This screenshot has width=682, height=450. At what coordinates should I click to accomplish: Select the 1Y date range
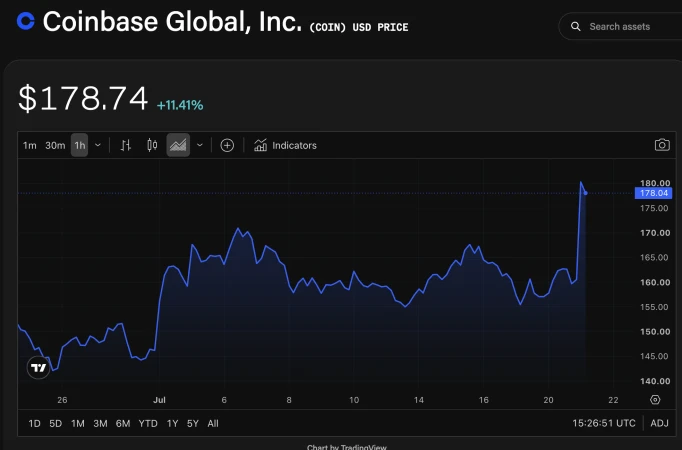173,423
